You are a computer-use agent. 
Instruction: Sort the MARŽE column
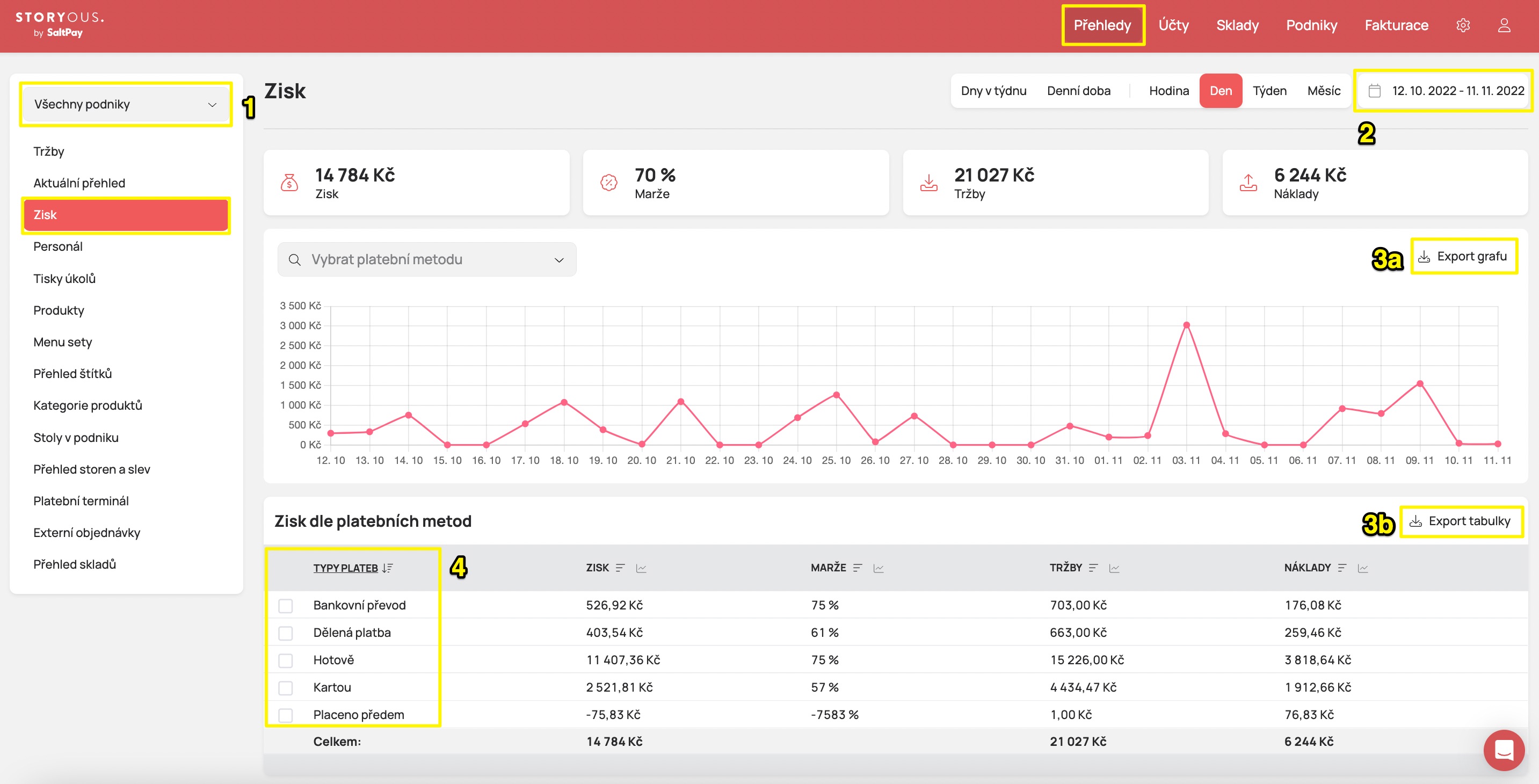coord(858,568)
